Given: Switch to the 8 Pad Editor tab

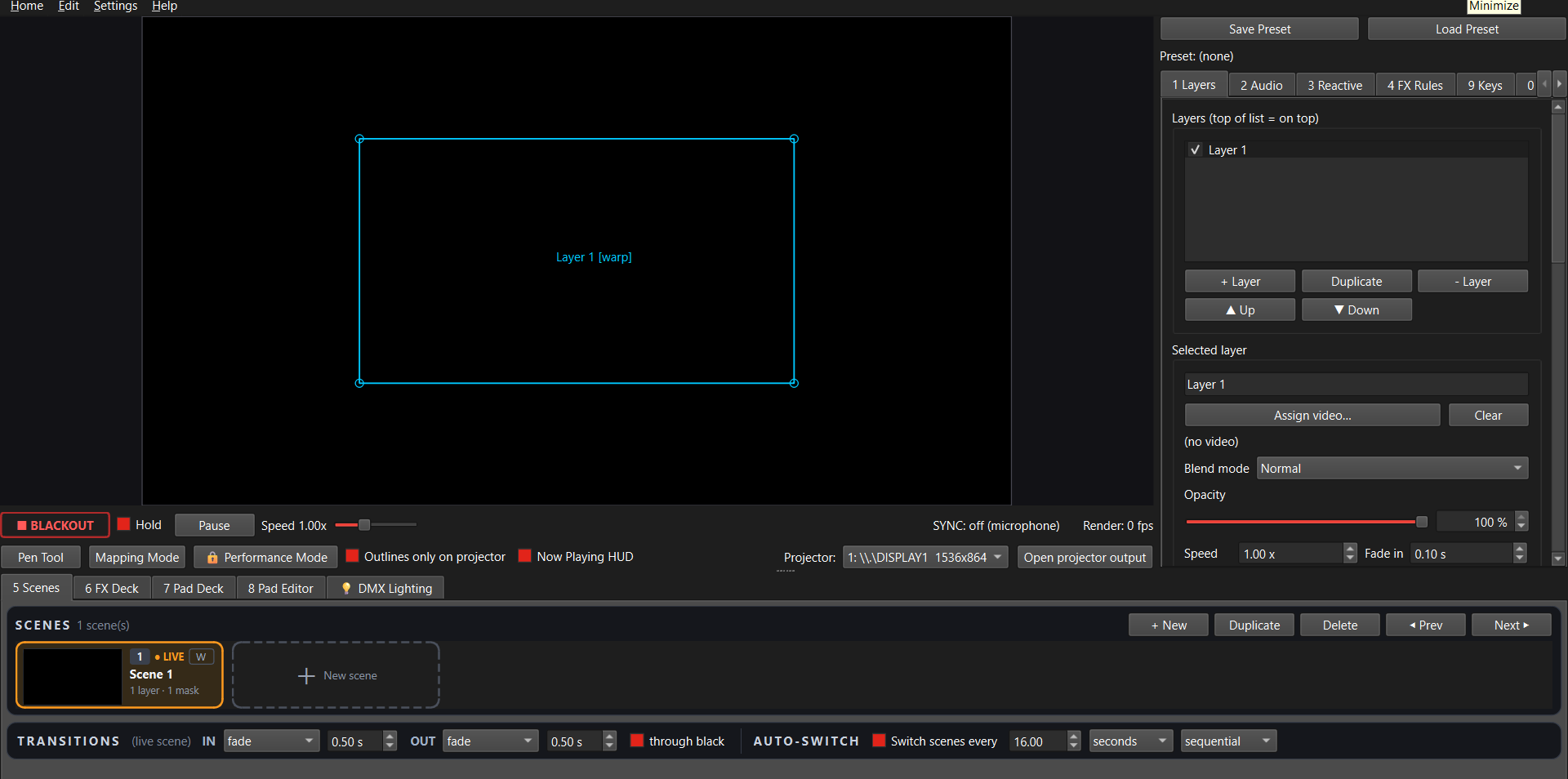Looking at the screenshot, I should pos(281,588).
